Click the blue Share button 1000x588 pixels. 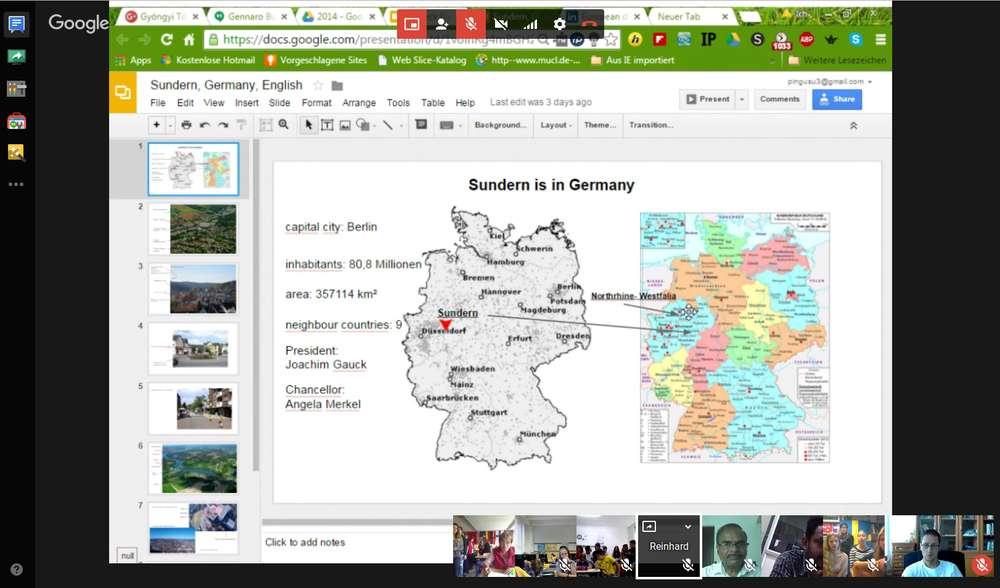[837, 99]
